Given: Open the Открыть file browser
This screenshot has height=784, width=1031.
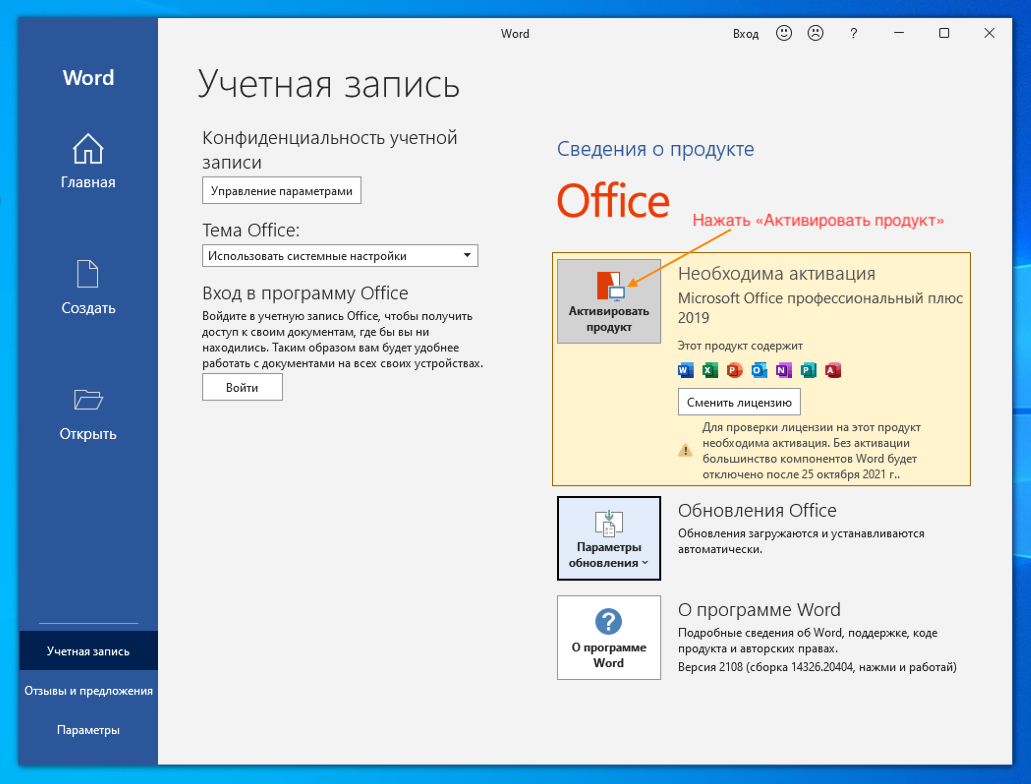Looking at the screenshot, I should point(88,414).
